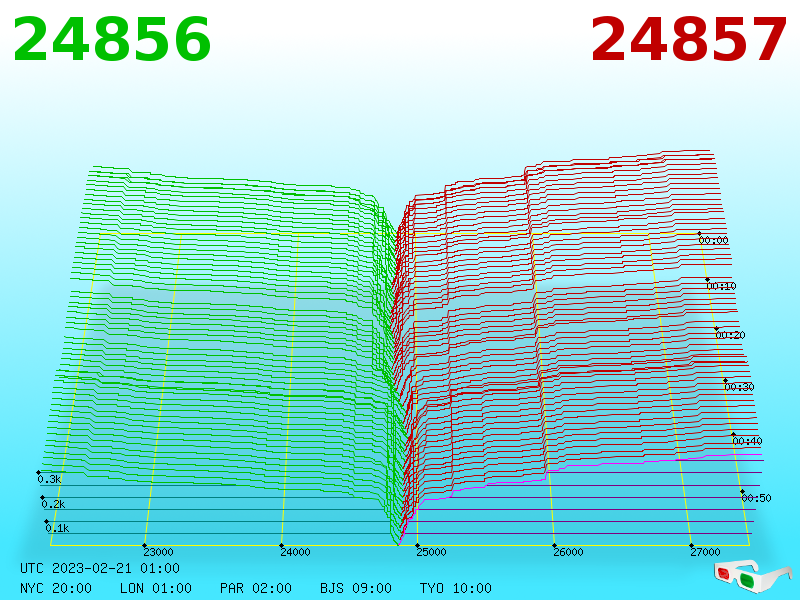Viewport: 800px width, 600px height.
Task: Click the TYO 10:00 clock text
Action: tap(456, 588)
